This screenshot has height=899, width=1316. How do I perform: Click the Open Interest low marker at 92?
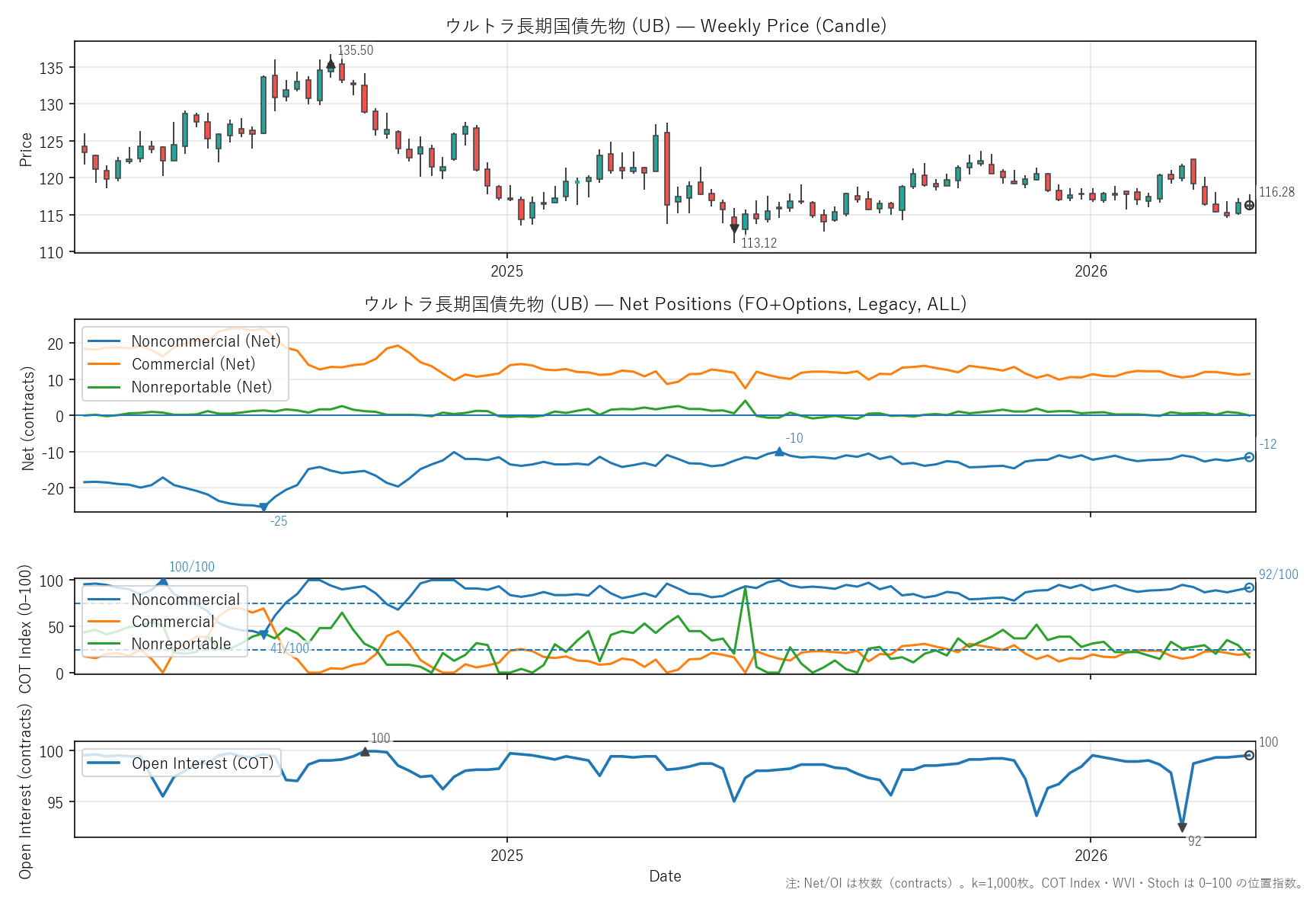point(1182,827)
